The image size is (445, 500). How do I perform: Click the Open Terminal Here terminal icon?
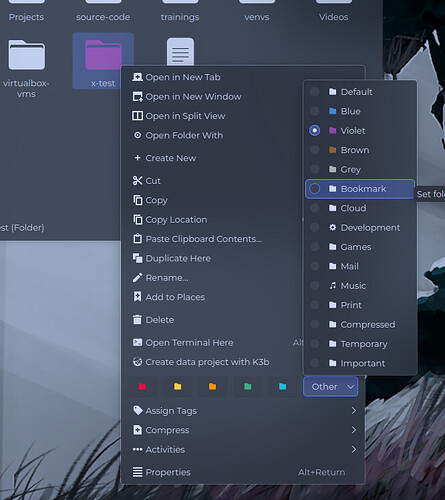coord(137,342)
